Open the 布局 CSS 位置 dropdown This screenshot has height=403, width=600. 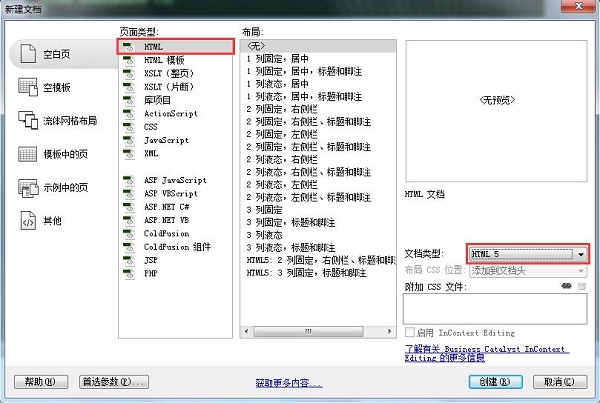(x=581, y=270)
